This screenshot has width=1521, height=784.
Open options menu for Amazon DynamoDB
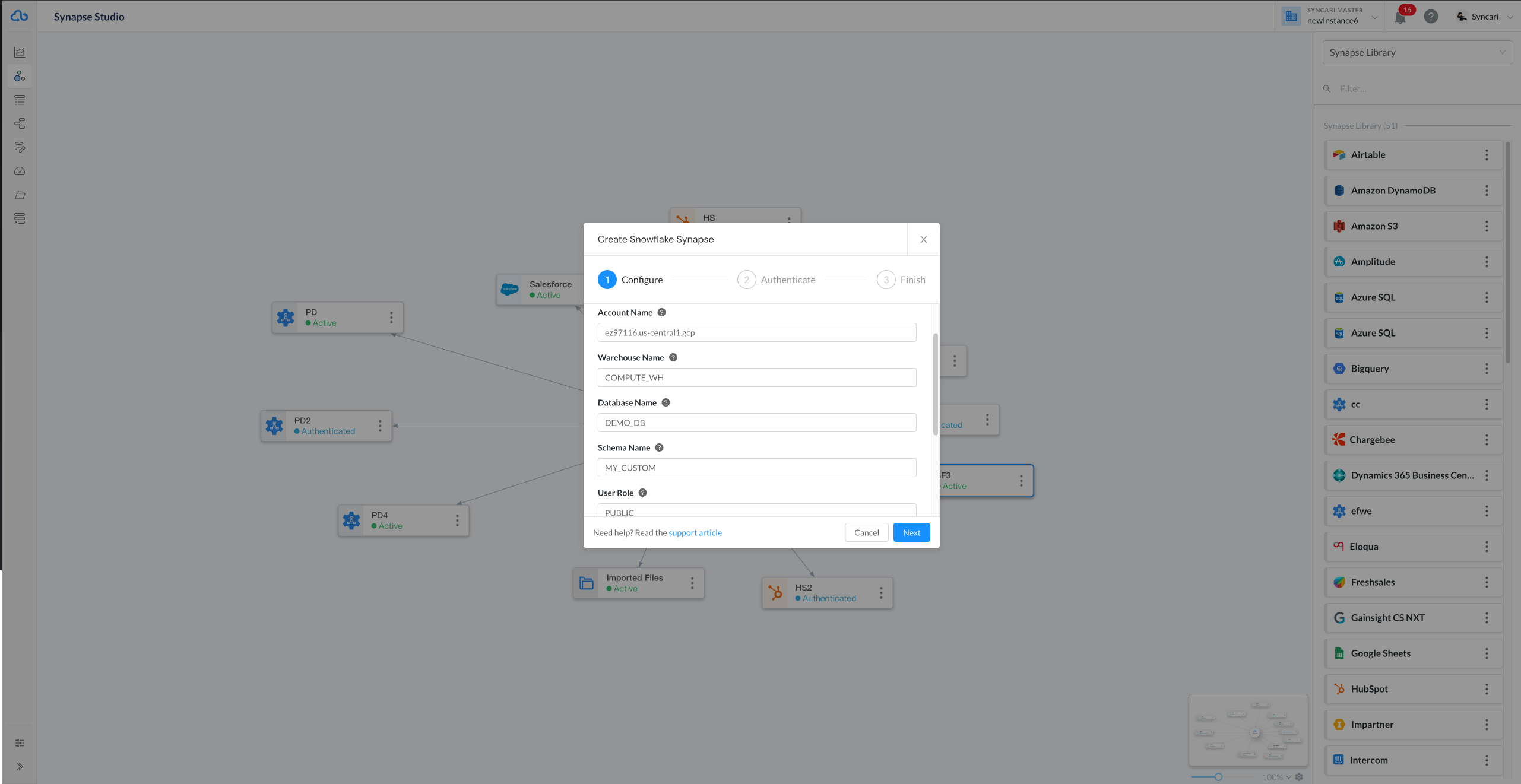(x=1487, y=191)
